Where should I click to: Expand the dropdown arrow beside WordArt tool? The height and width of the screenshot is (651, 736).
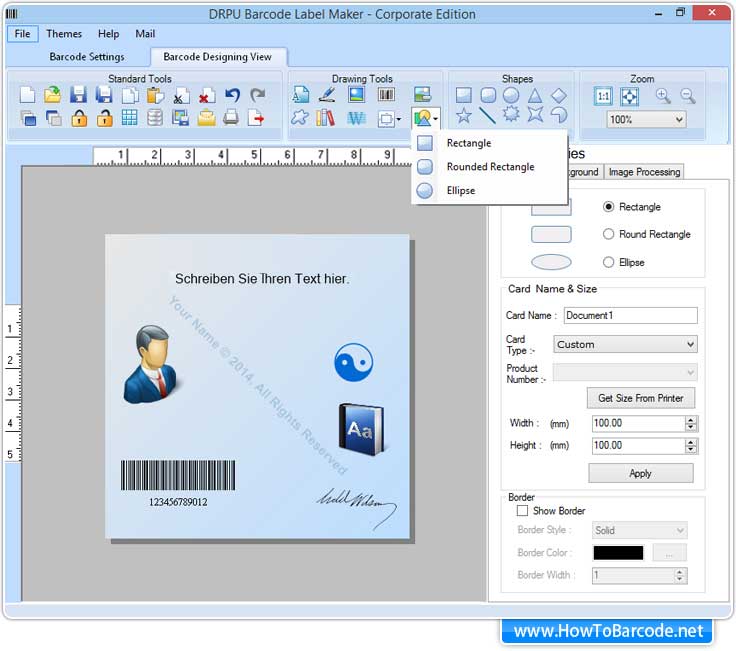tap(399, 119)
